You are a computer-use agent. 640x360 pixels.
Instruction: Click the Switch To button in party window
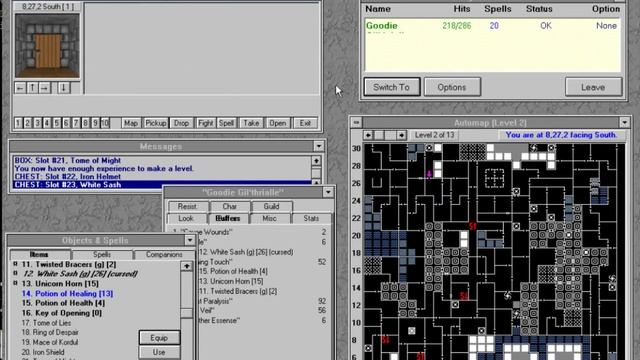click(392, 87)
